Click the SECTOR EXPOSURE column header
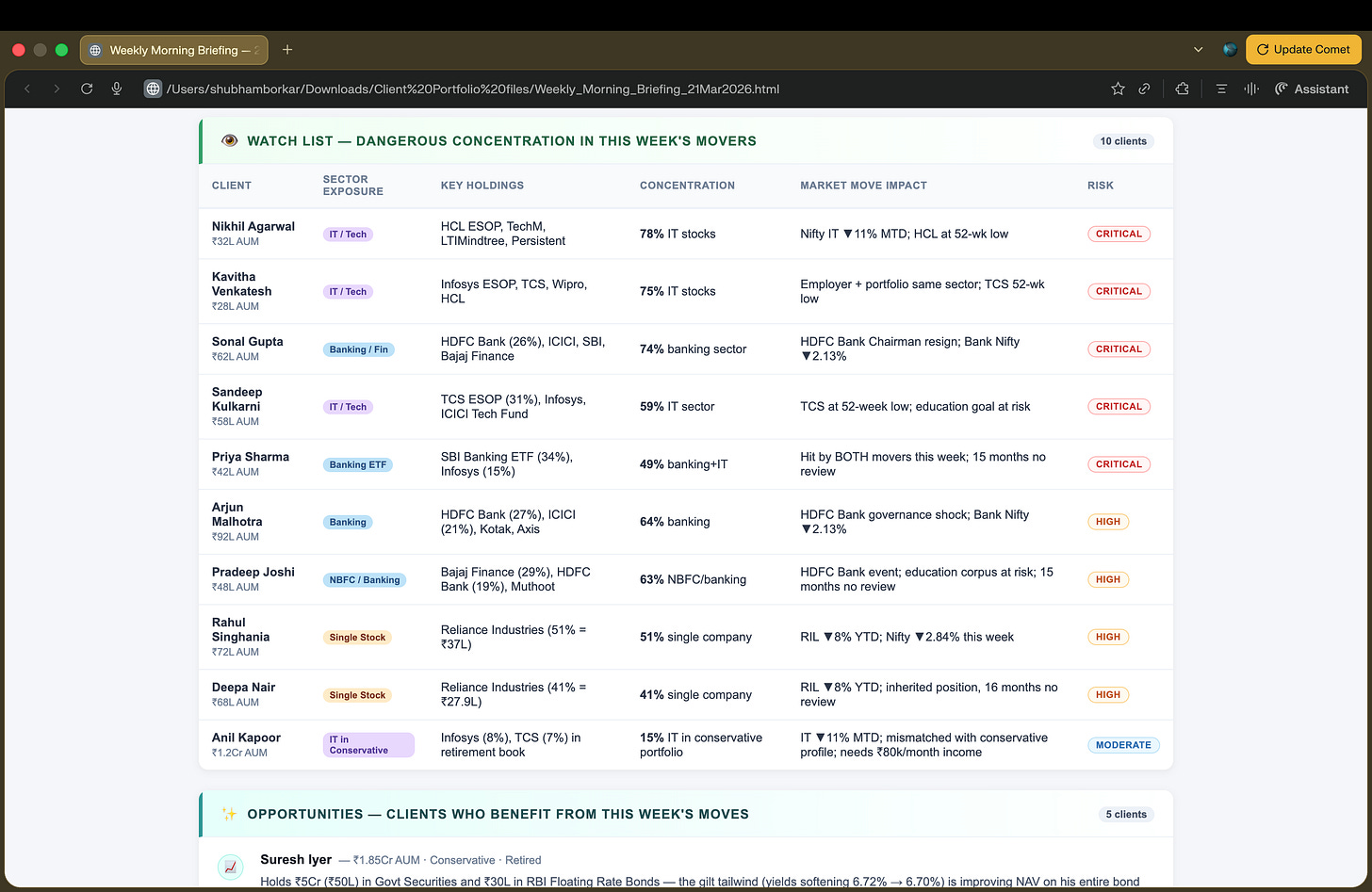The width and height of the screenshot is (1372, 892). click(x=353, y=186)
